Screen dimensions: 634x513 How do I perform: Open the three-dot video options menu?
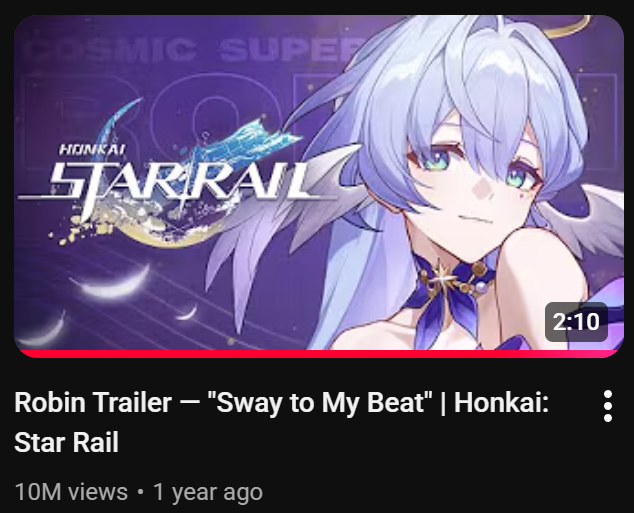(x=608, y=406)
